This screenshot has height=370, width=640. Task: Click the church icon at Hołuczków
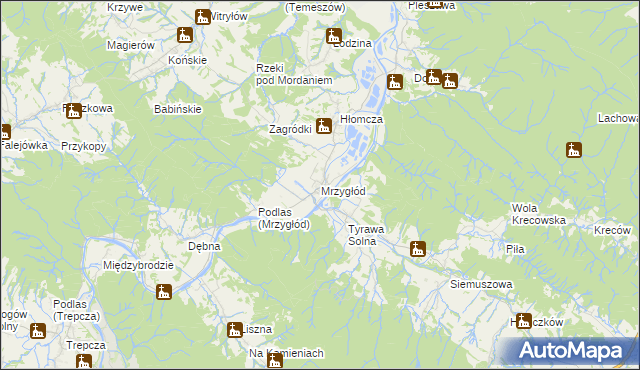click(524, 321)
